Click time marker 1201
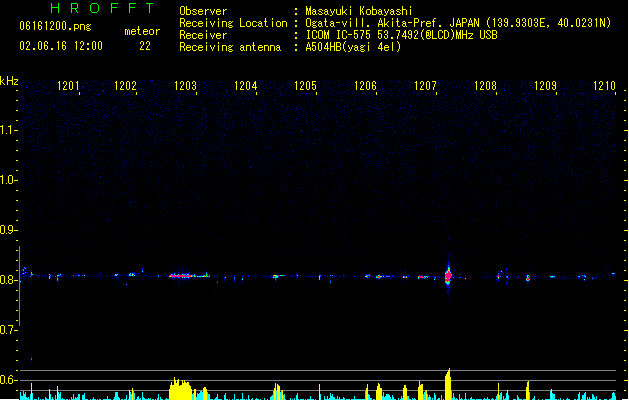 pos(68,86)
